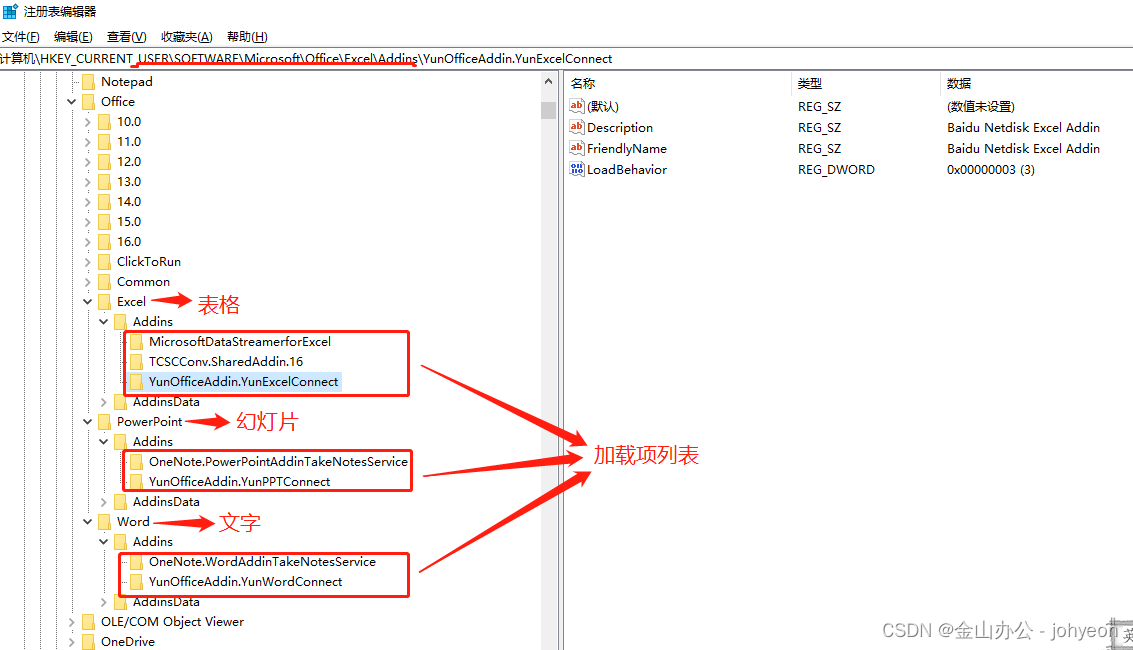Select the Word folder icon
The image size is (1133, 650).
104,521
